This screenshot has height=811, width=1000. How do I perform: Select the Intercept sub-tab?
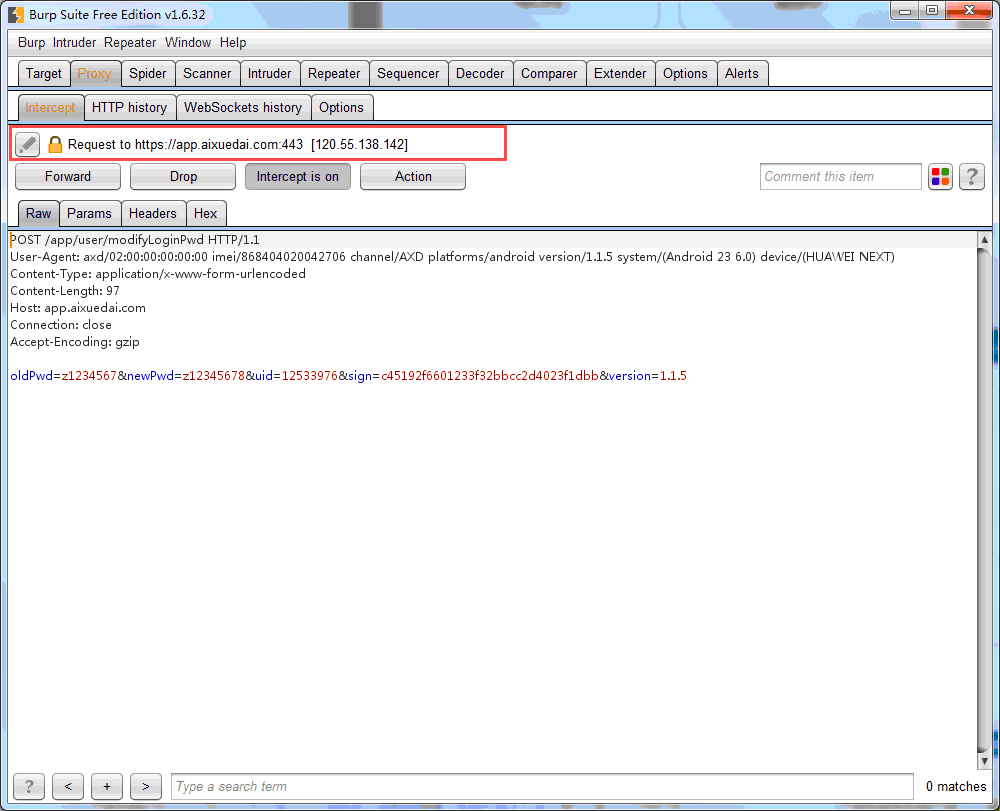(50, 107)
